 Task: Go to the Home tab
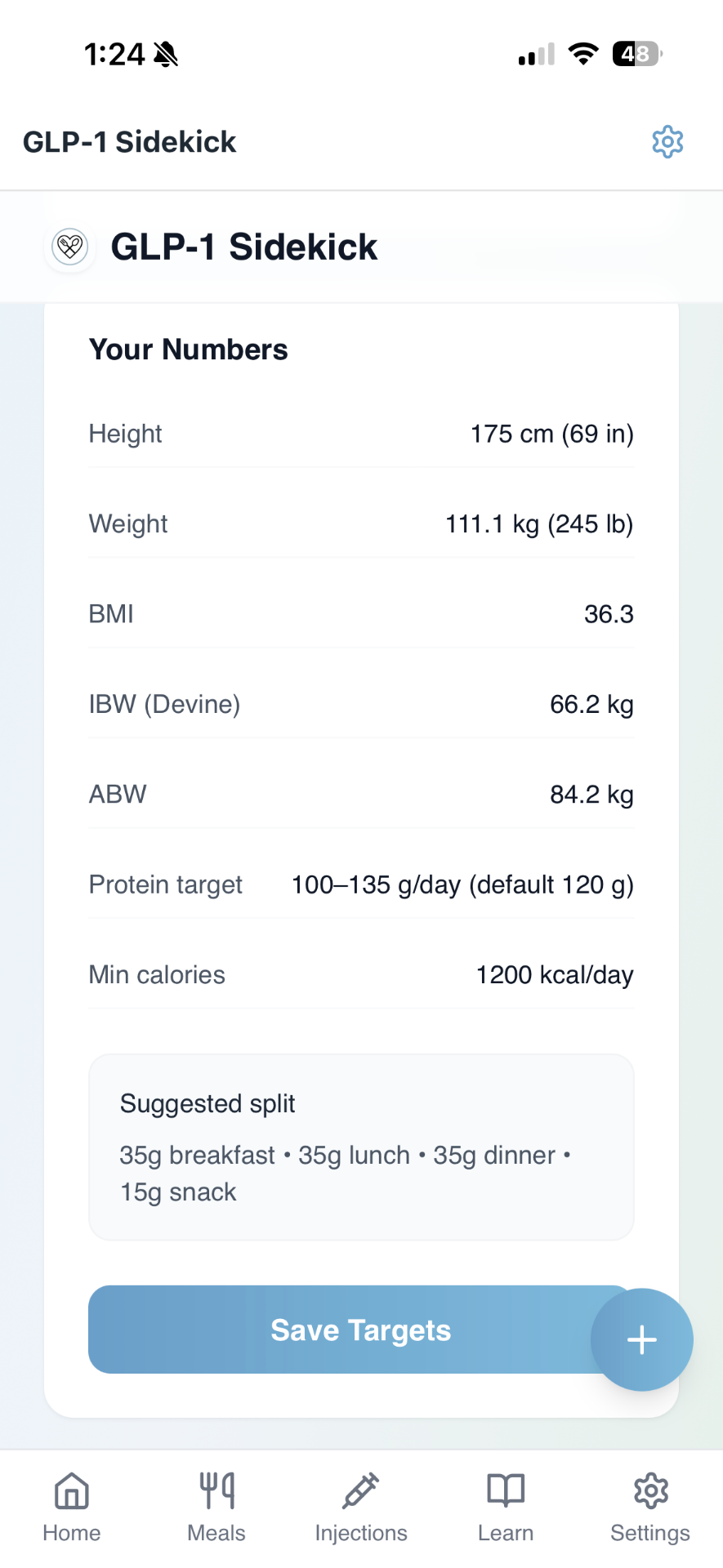72,1508
